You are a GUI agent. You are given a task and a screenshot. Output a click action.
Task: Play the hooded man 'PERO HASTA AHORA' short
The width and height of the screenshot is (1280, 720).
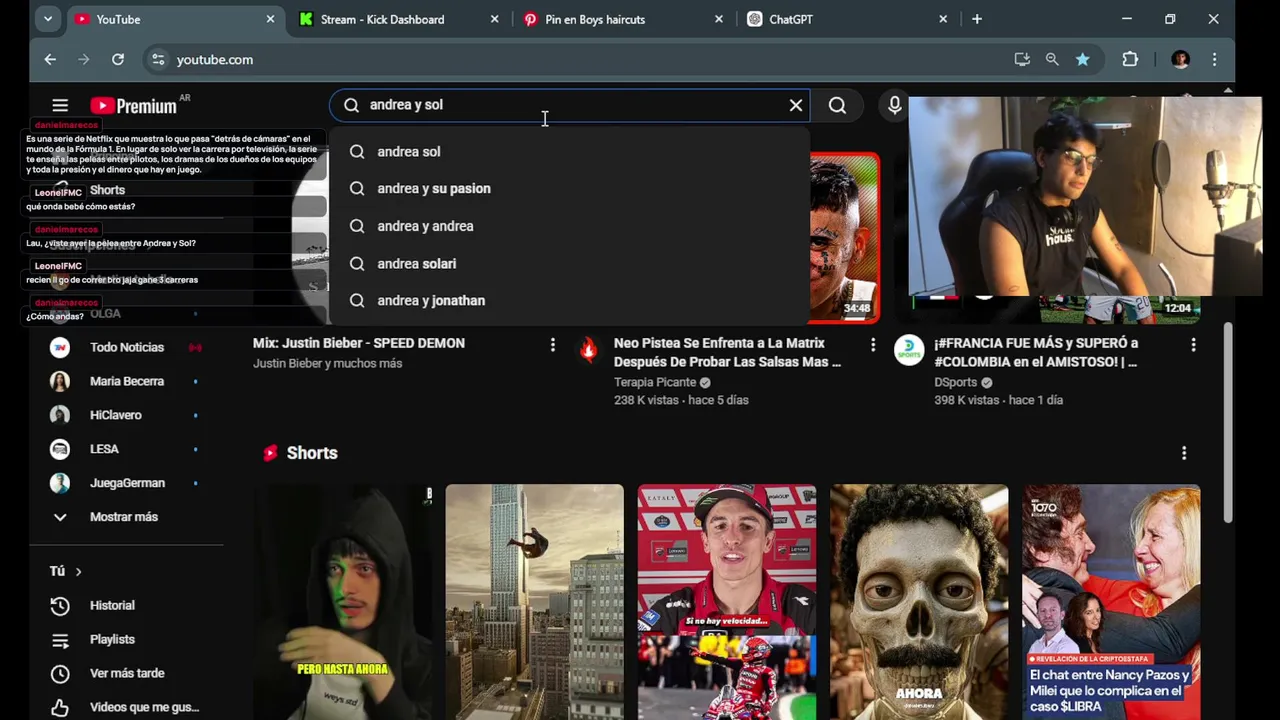(342, 602)
